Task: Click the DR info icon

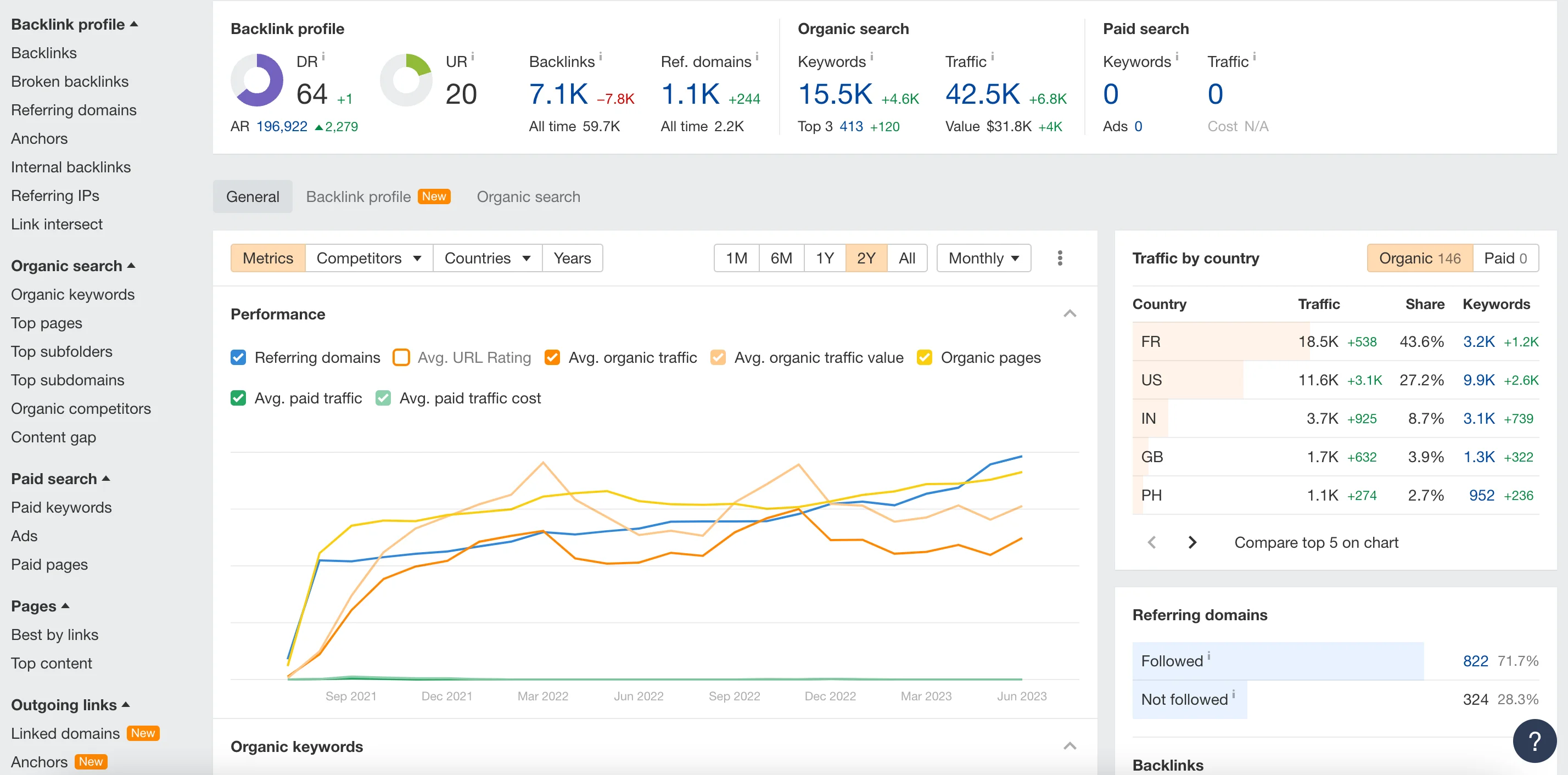Action: coord(323,57)
